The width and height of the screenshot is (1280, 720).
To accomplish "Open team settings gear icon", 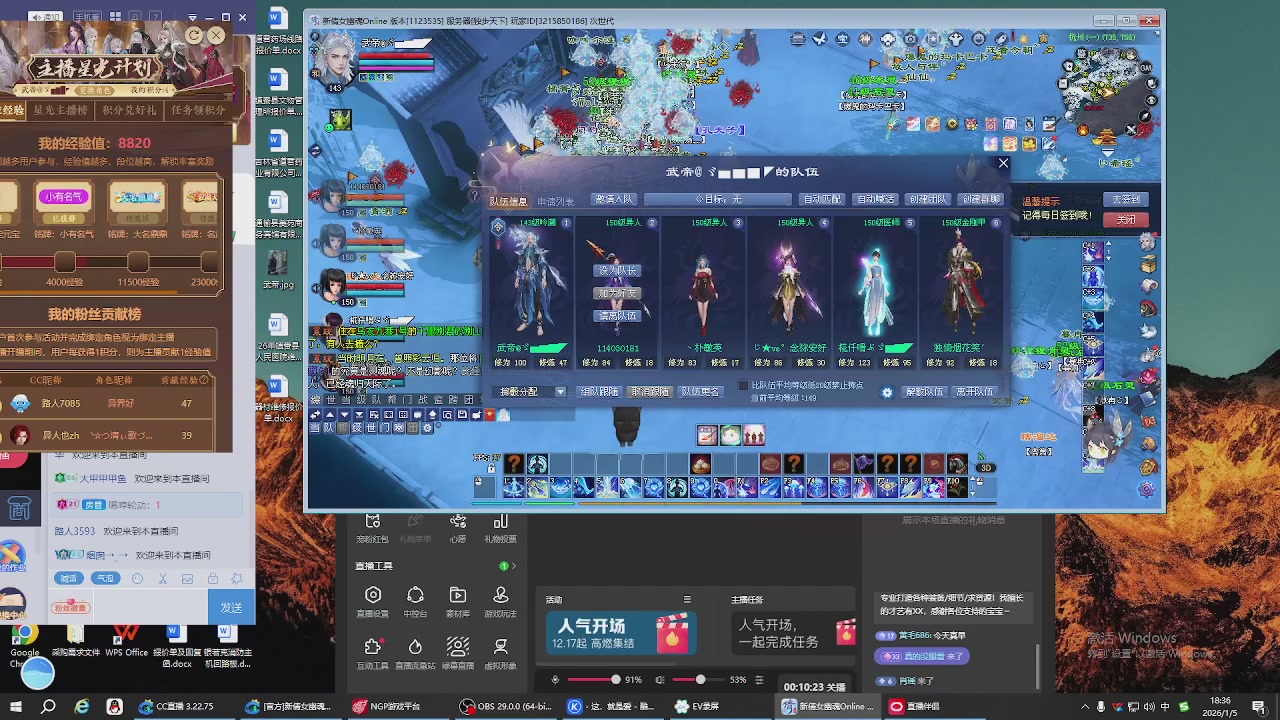I will coord(887,392).
